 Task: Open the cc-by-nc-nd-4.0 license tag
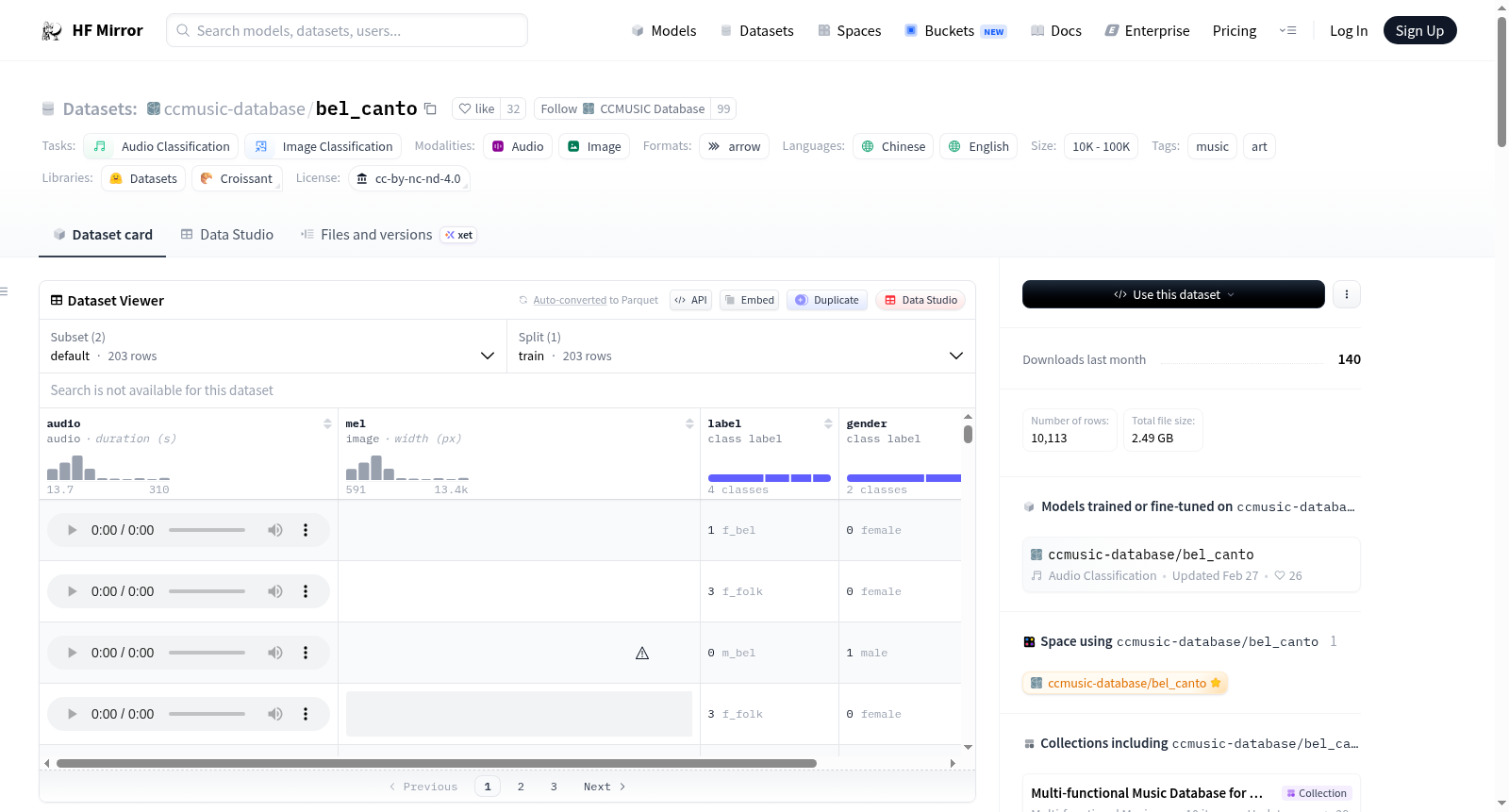click(x=409, y=178)
